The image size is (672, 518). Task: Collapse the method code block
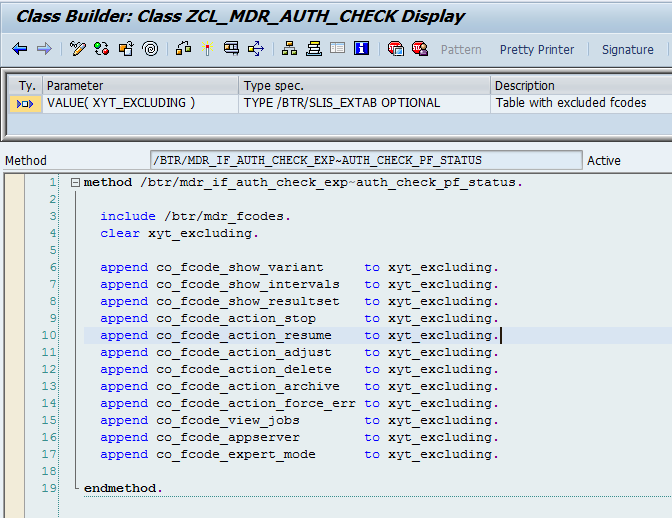pyautogui.click(x=75, y=183)
